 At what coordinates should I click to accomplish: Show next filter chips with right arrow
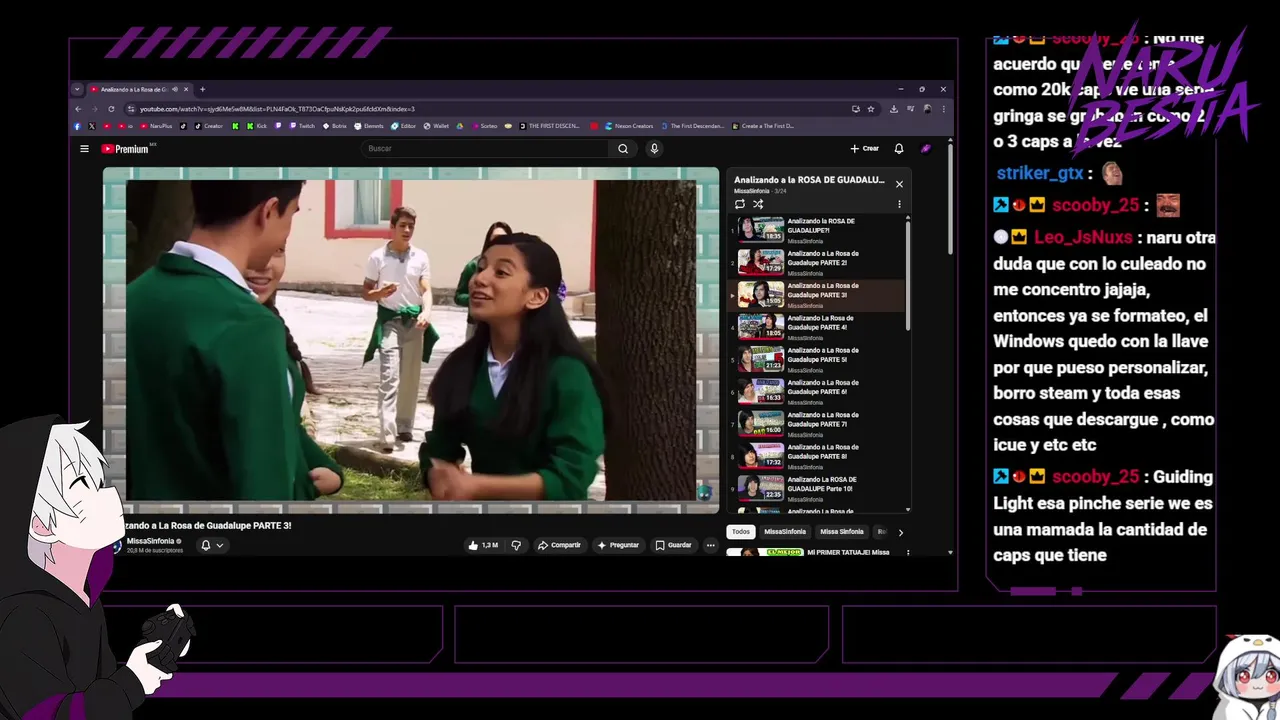(900, 532)
